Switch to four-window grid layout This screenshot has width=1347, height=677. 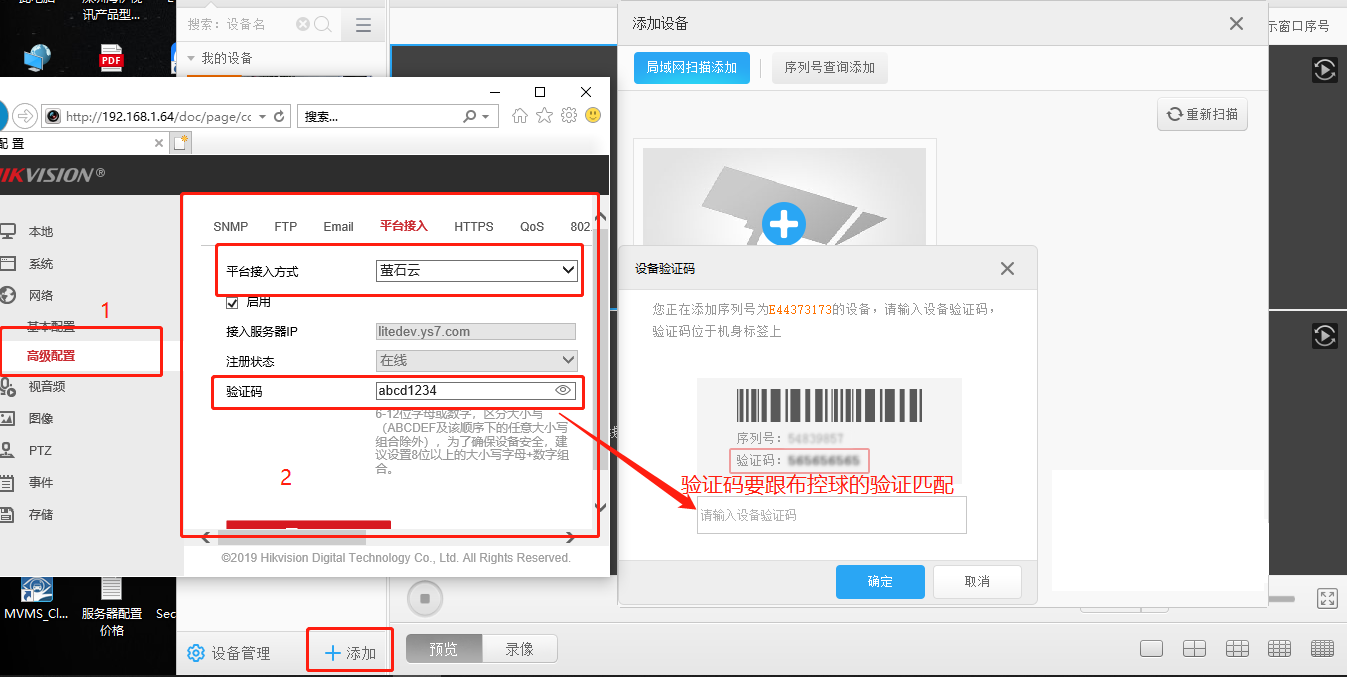click(x=1194, y=649)
